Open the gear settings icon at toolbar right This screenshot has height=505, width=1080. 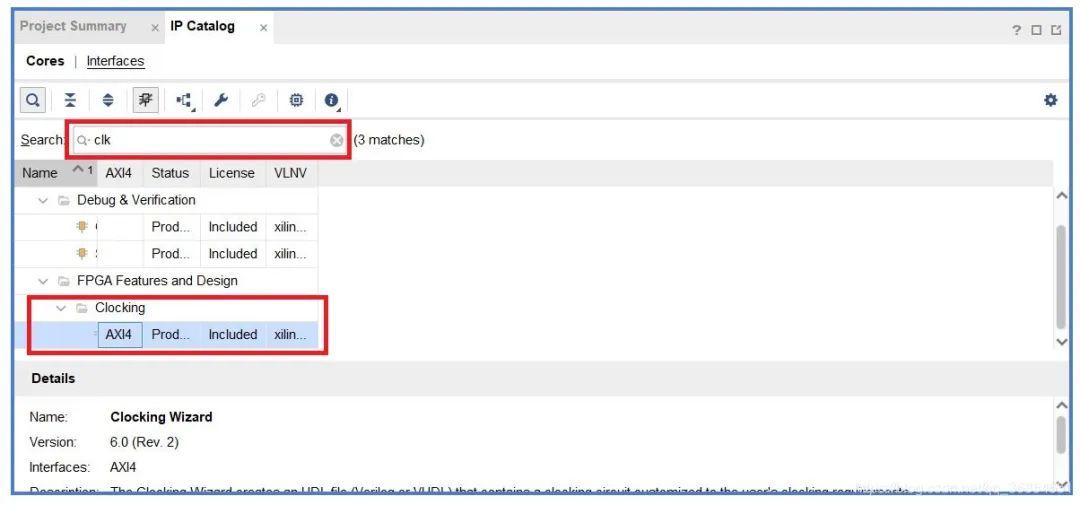pos(1050,101)
